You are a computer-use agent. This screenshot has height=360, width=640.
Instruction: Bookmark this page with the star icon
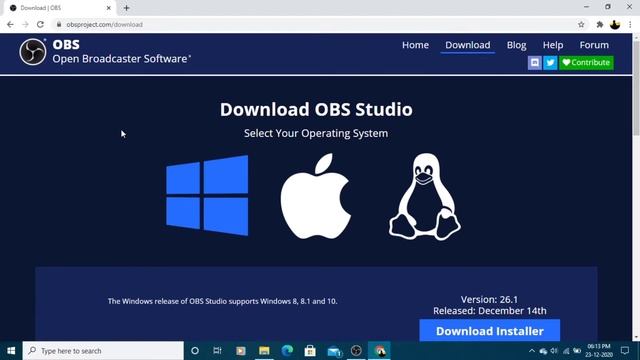[581, 24]
